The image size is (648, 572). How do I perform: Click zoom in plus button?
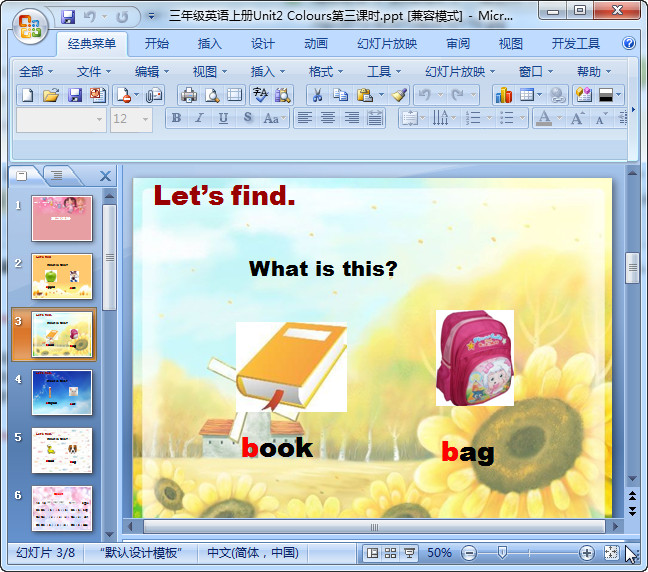tap(586, 553)
